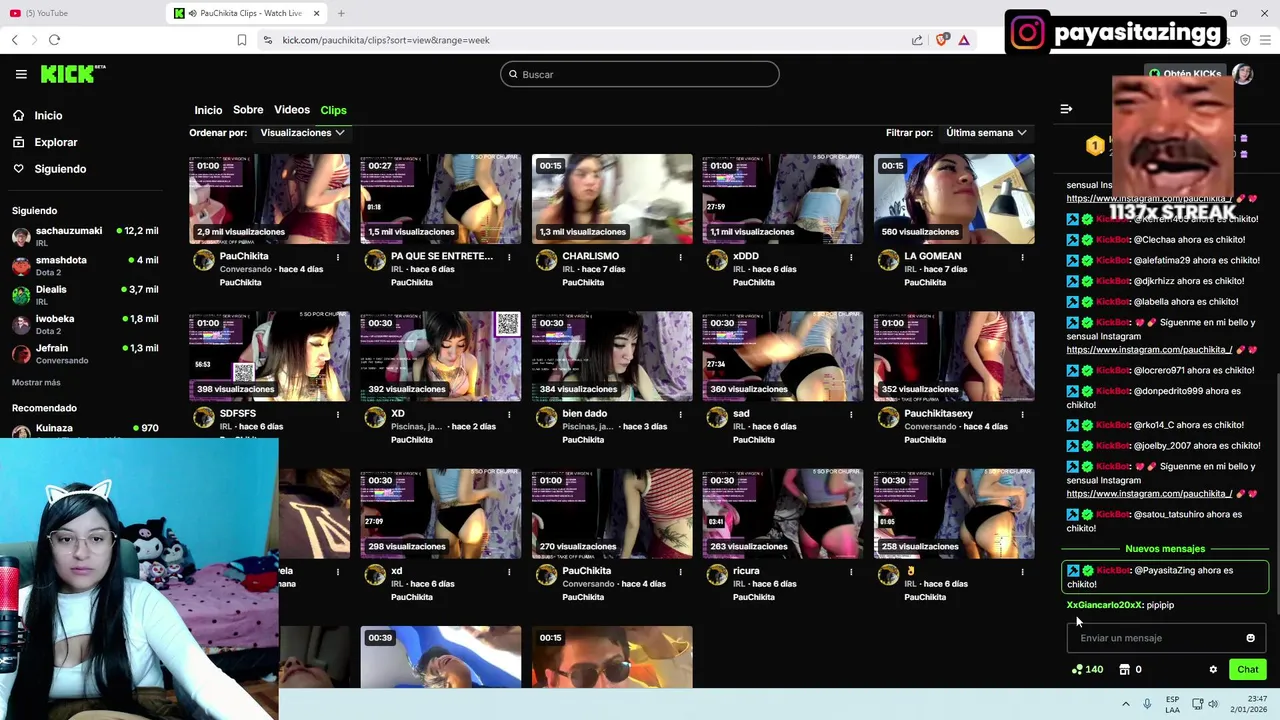The width and height of the screenshot is (1280, 720).
Task: Open options menu for the CHARLISMO clip
Action: (x=680, y=257)
